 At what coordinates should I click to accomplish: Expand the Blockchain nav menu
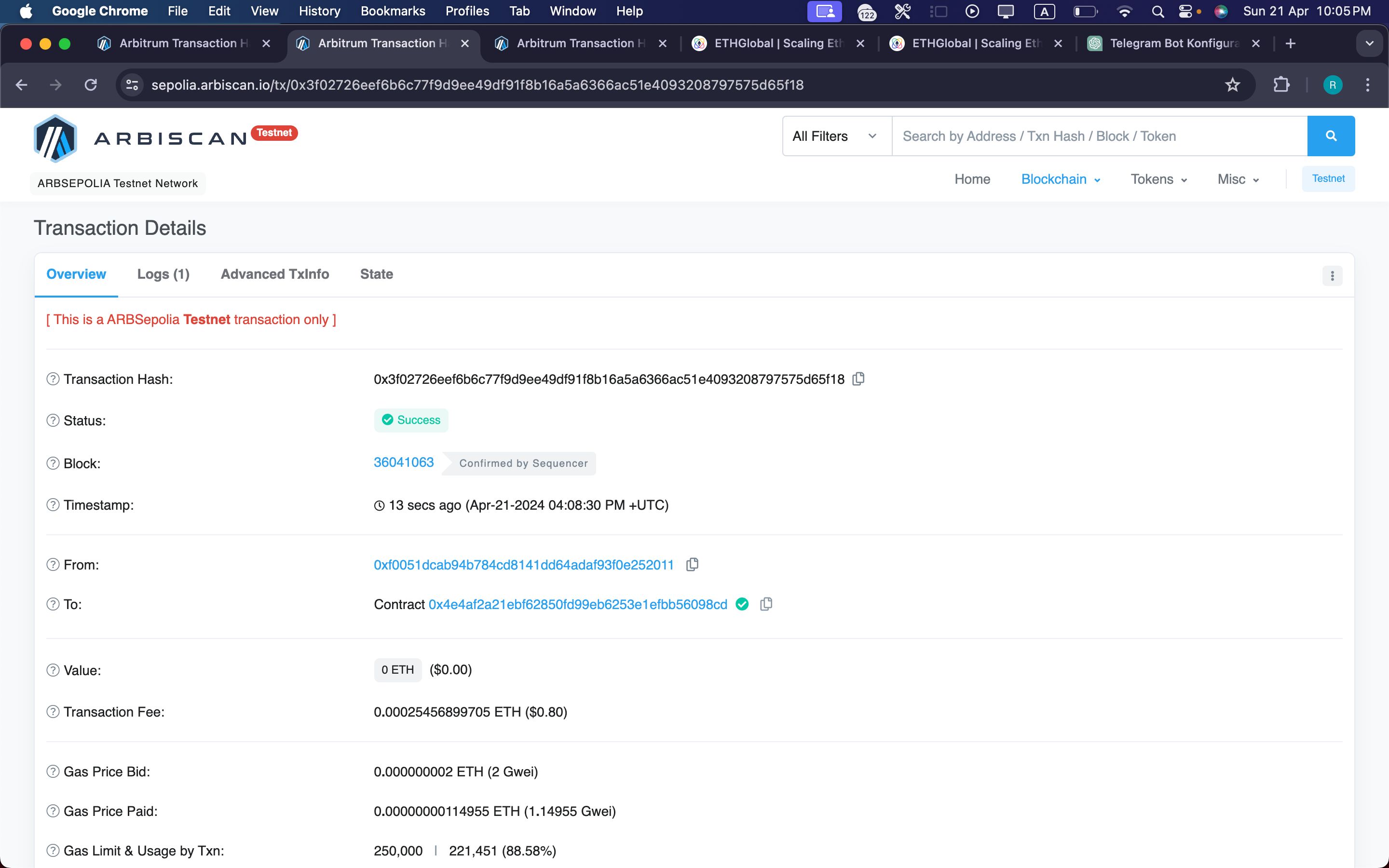1060,179
